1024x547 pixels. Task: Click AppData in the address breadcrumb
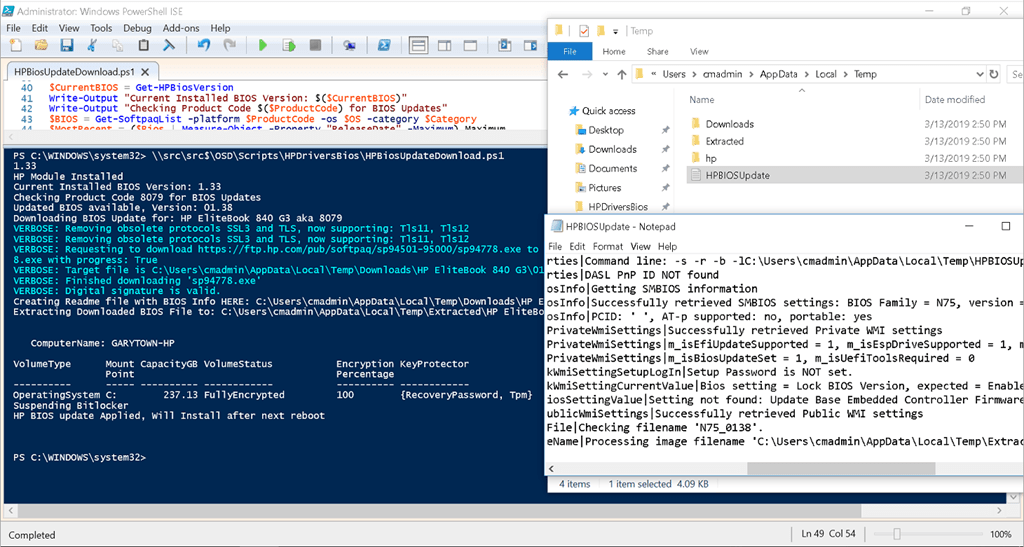tap(778, 74)
